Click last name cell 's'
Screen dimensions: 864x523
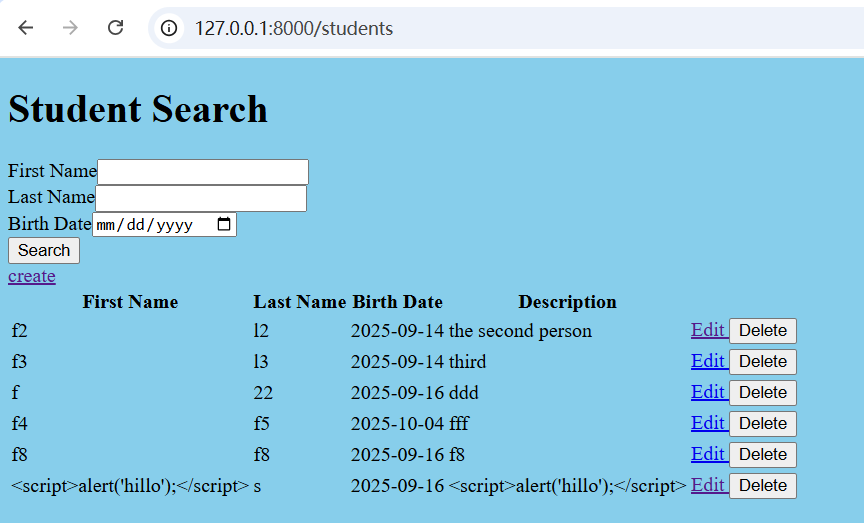coord(257,487)
